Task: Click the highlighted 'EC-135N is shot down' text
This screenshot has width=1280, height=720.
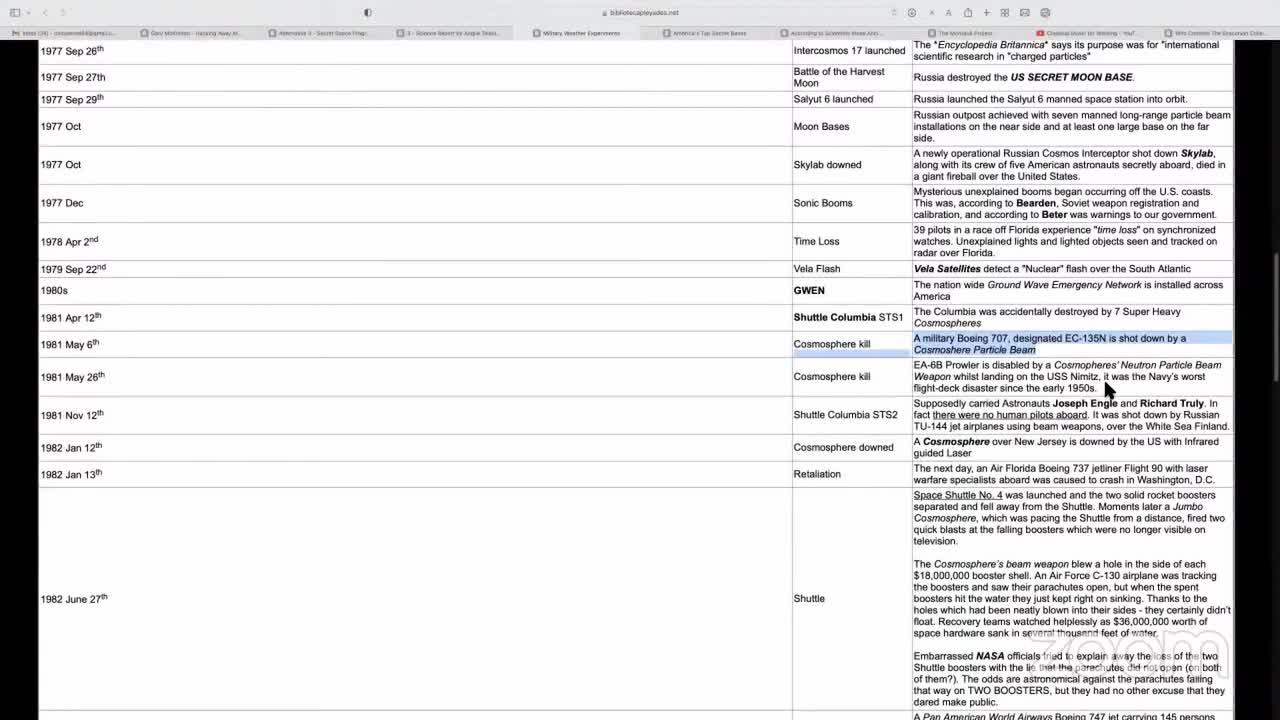Action: pyautogui.click(x=1050, y=344)
